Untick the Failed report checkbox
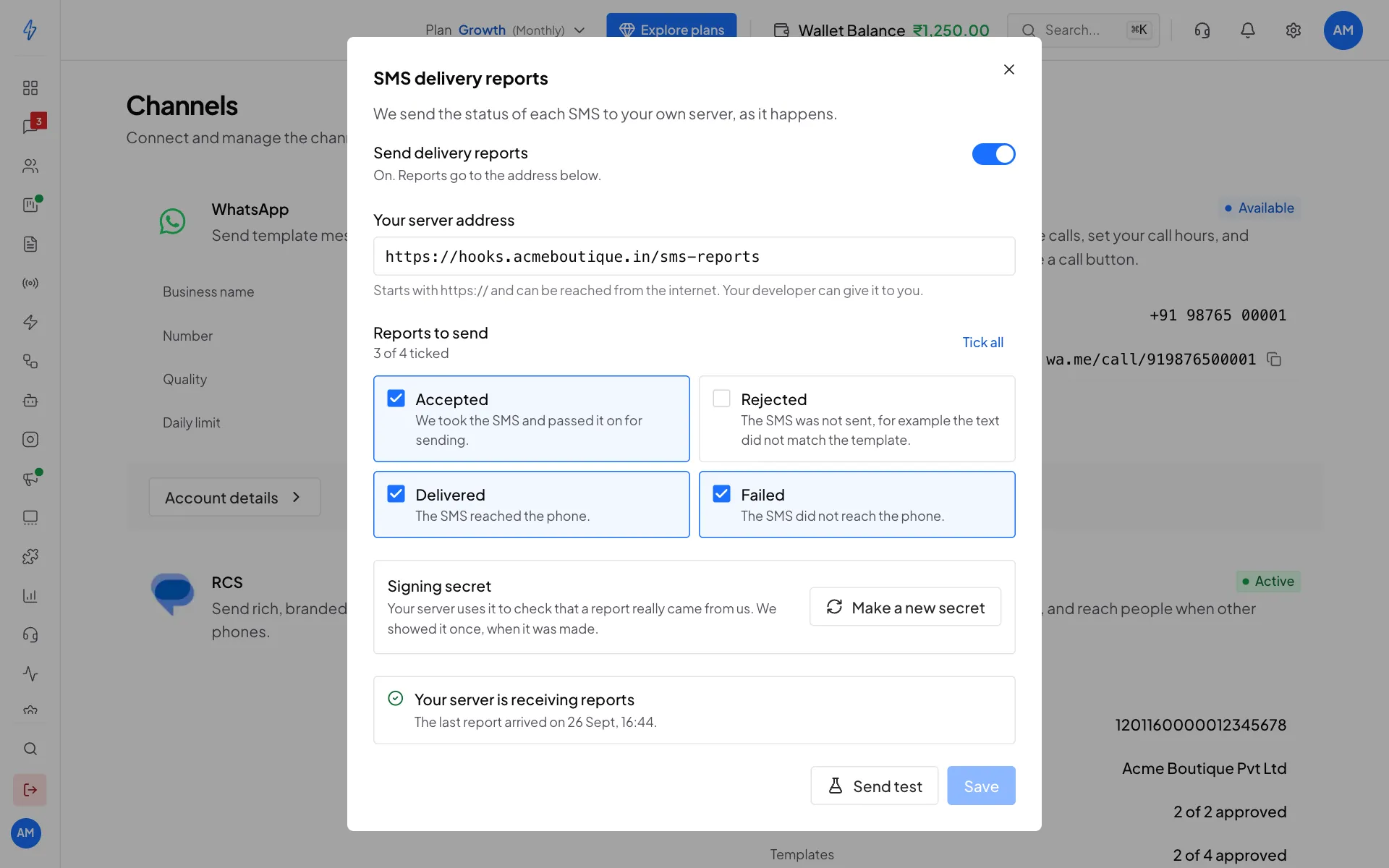 click(721, 494)
